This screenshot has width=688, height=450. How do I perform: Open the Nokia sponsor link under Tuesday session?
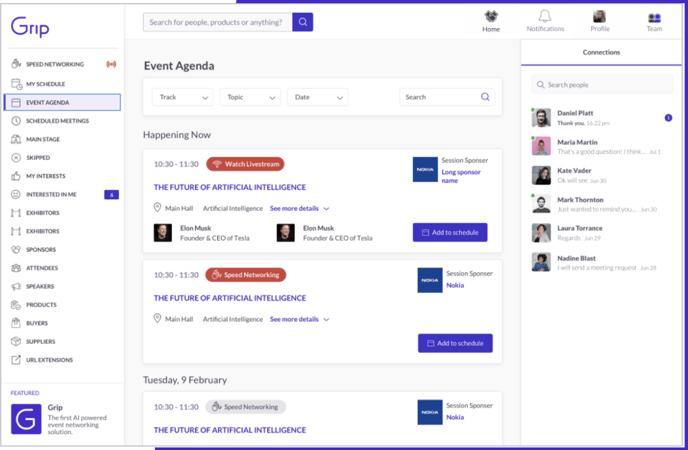455,417
